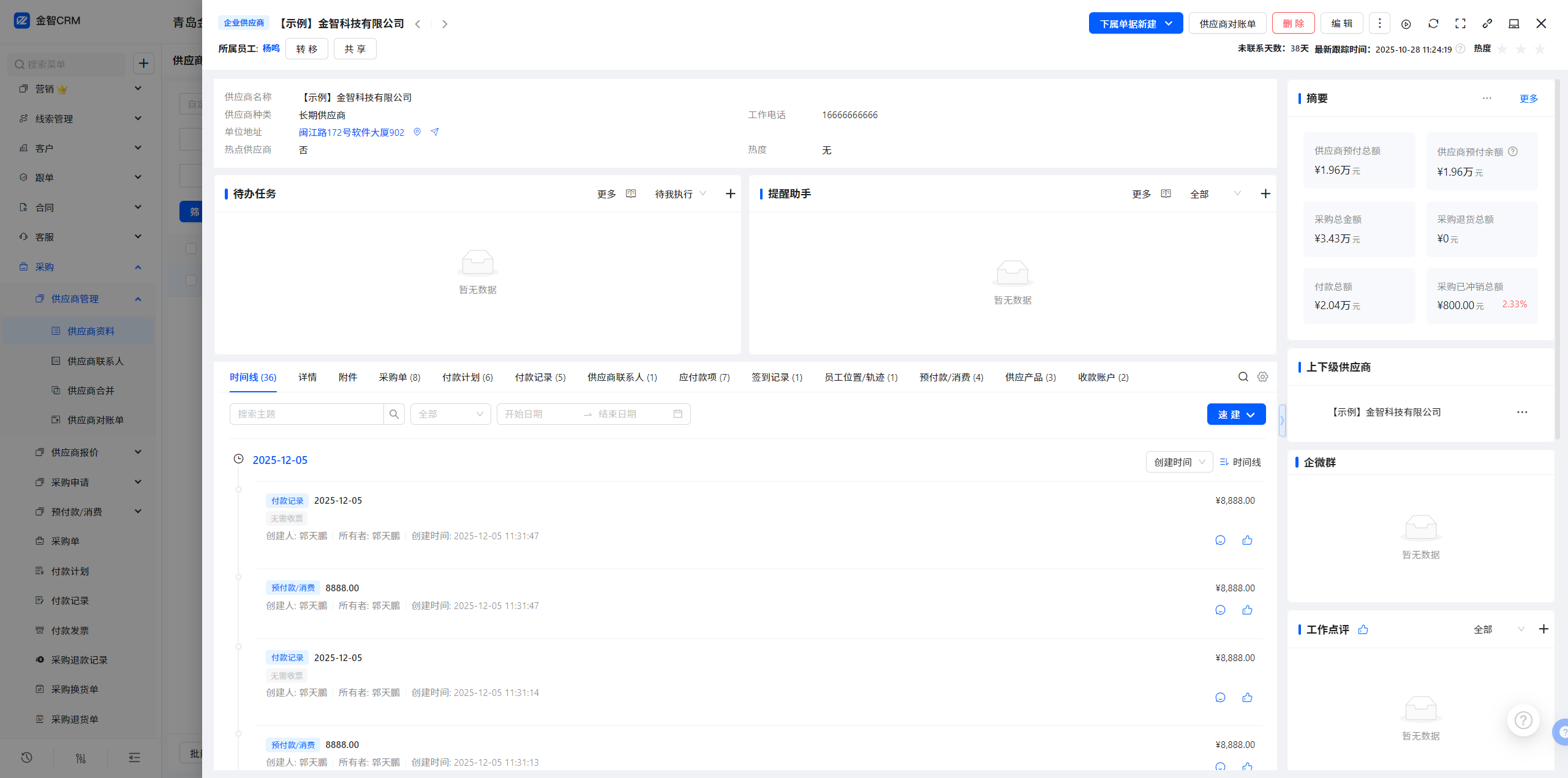This screenshot has height=778, width=1568.
Task: Switch to the 采购单 (8) tab
Action: 399,377
